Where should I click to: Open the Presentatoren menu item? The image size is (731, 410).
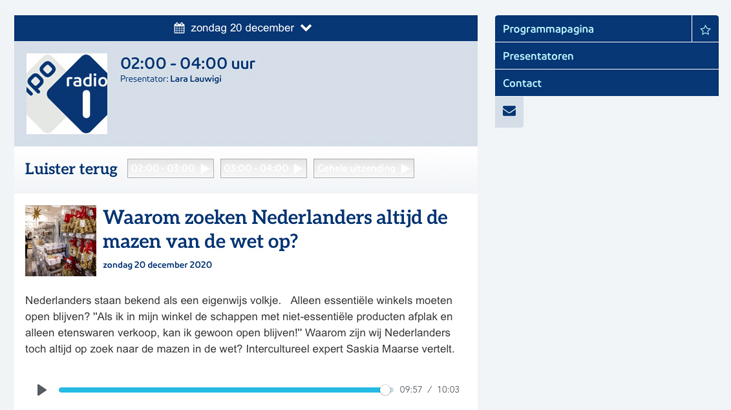point(607,56)
